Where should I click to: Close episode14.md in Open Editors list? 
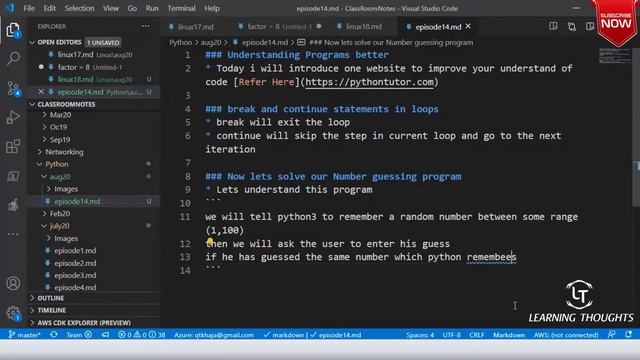[x=41, y=92]
